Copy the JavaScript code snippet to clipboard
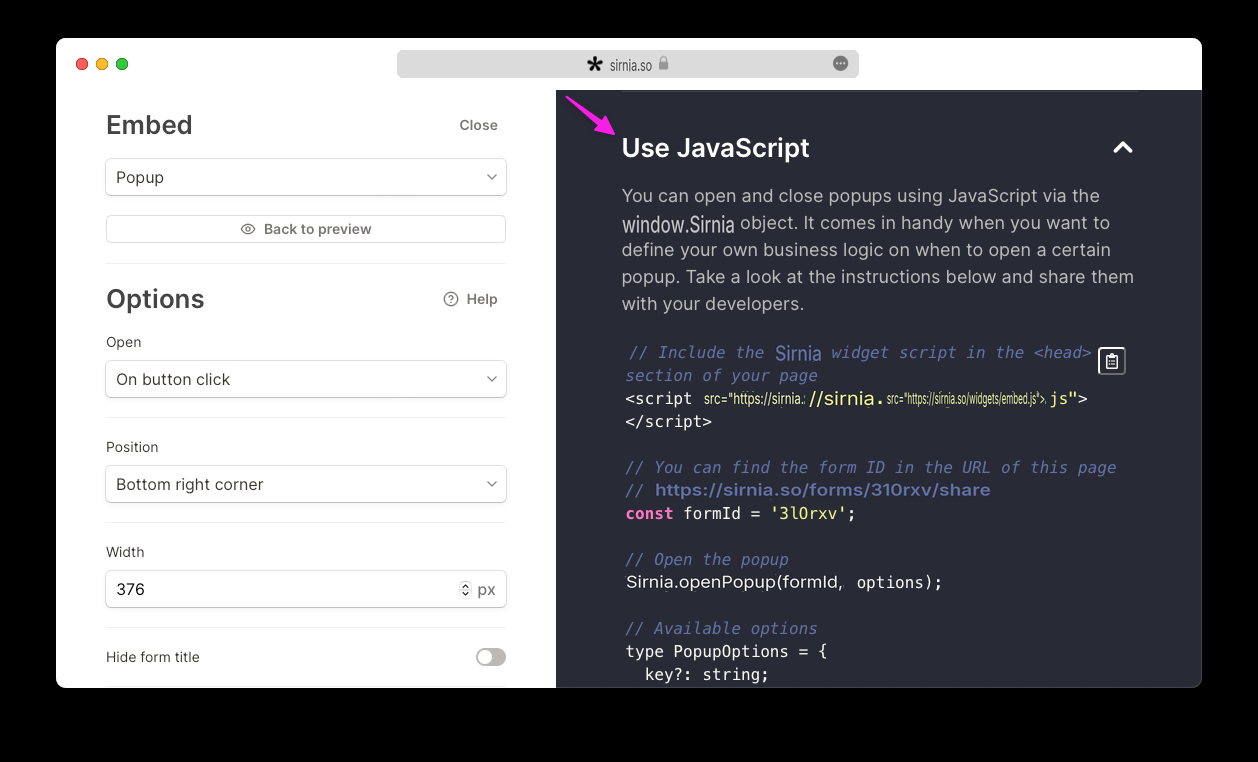The width and height of the screenshot is (1258, 762). pyautogui.click(x=1112, y=361)
